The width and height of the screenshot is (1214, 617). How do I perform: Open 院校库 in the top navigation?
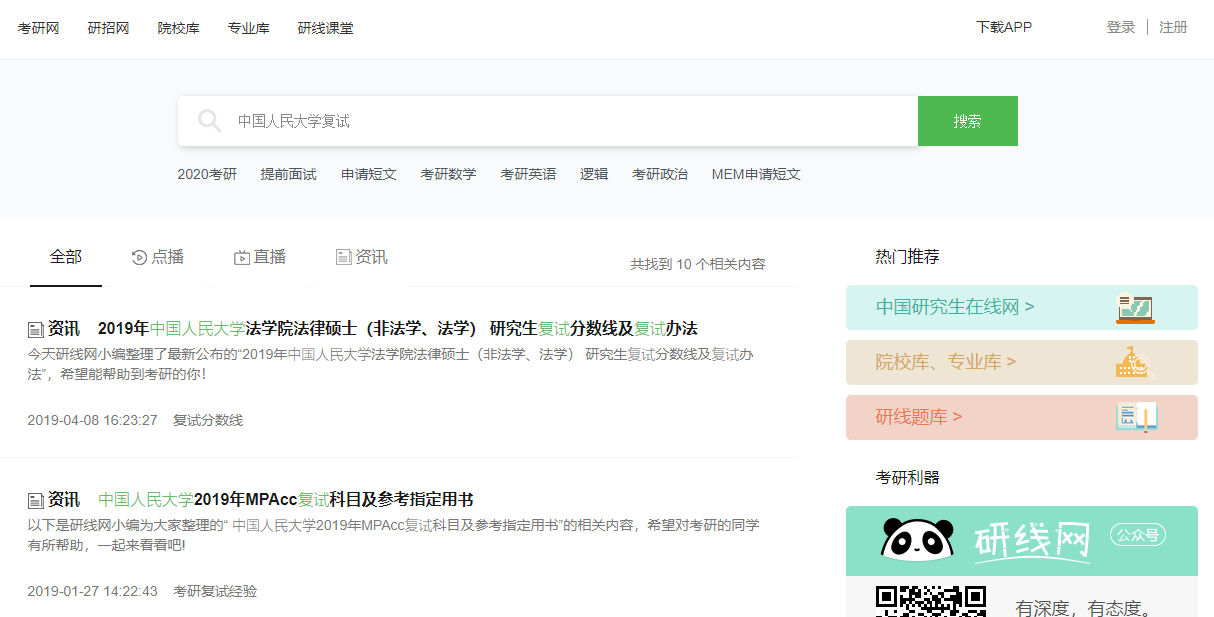coord(178,28)
